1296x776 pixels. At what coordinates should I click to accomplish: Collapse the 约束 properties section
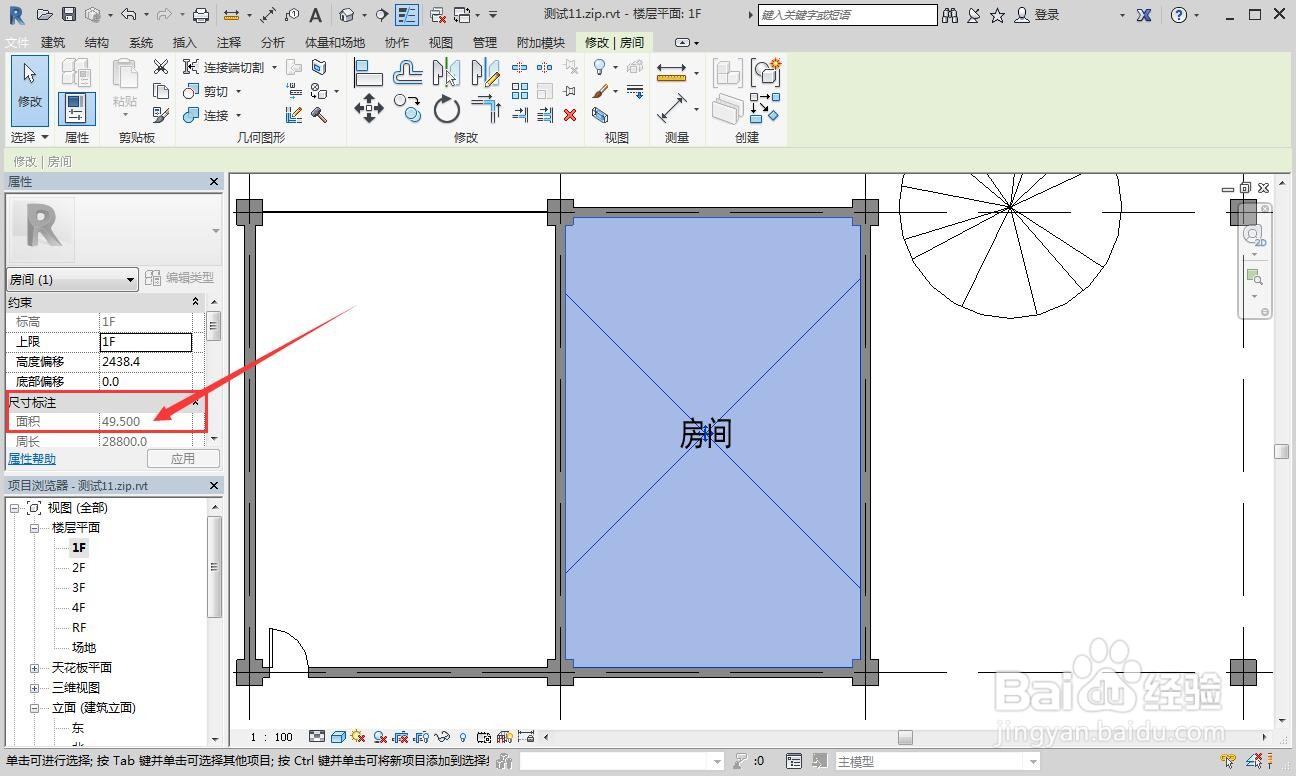(x=196, y=302)
